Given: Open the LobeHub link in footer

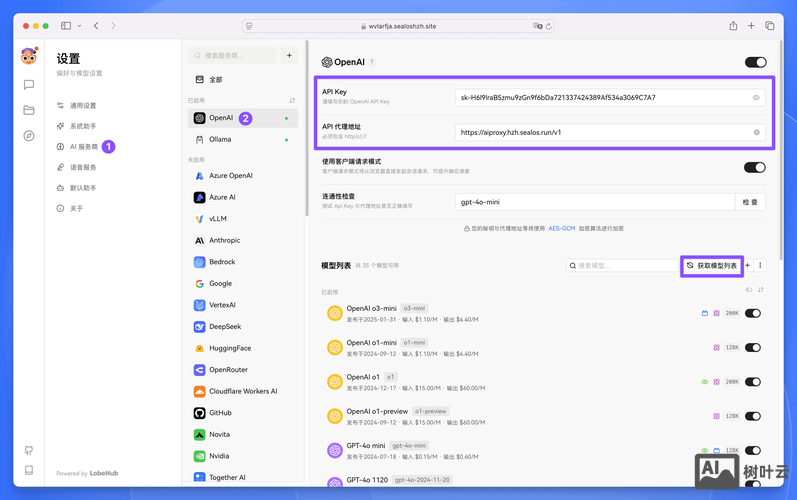Looking at the screenshot, I should pos(104,473).
